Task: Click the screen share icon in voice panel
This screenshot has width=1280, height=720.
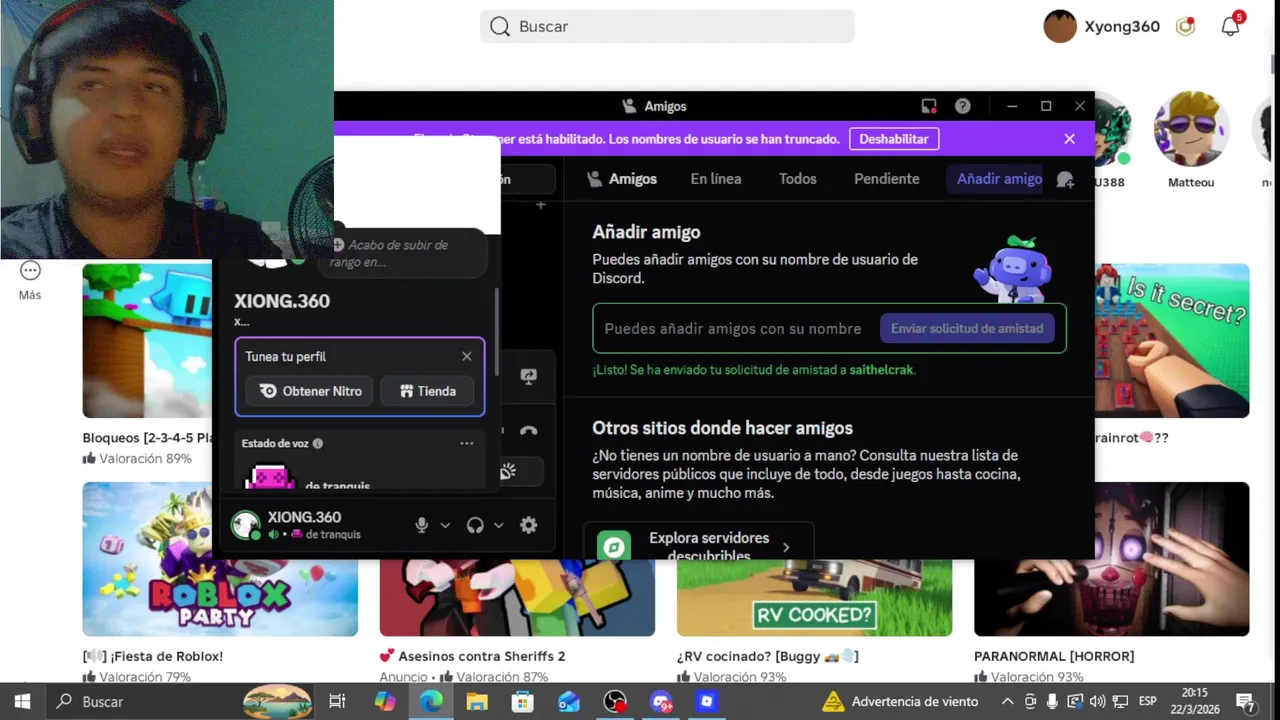Action: [x=528, y=376]
